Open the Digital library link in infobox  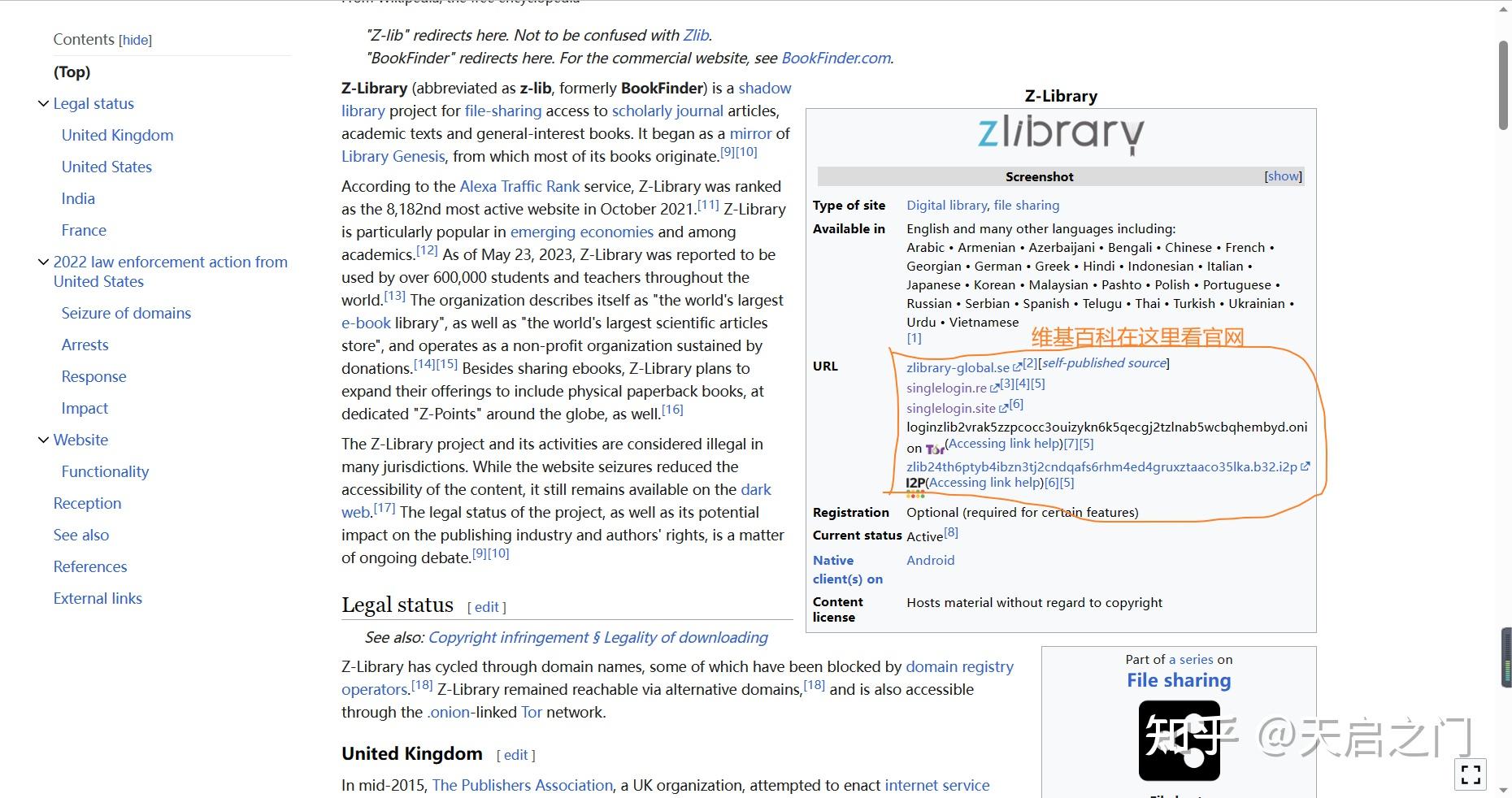[947, 205]
